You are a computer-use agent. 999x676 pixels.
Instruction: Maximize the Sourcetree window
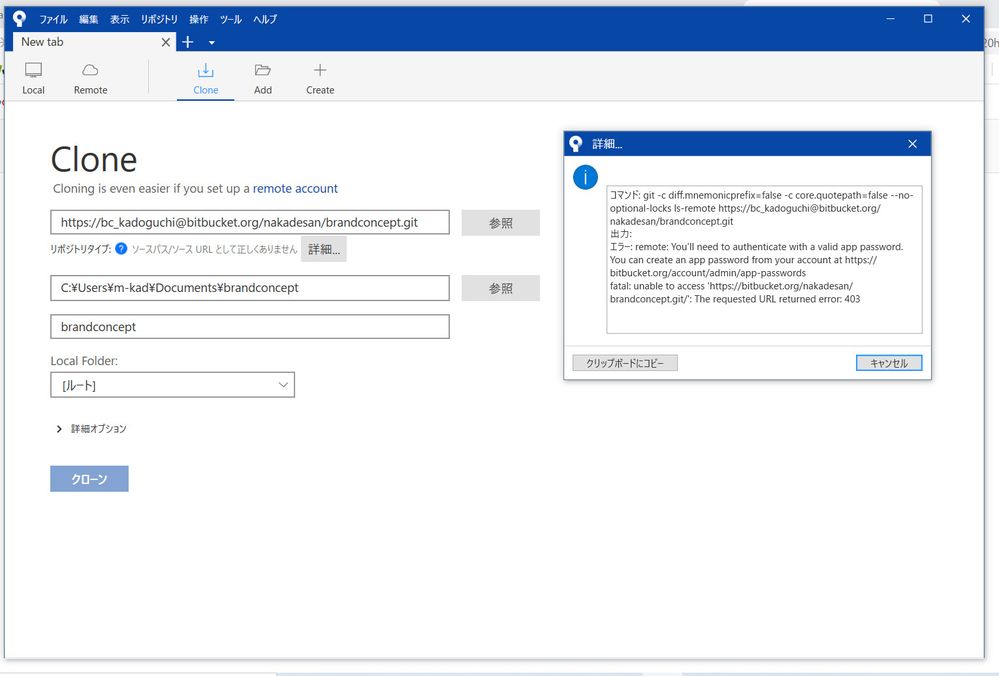click(x=928, y=19)
